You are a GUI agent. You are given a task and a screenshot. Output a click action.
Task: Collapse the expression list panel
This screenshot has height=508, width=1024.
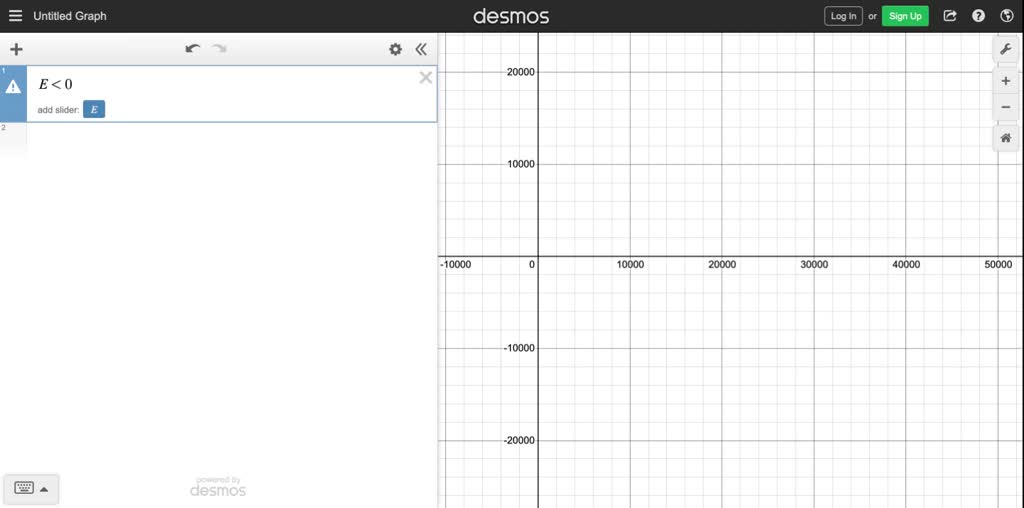click(421, 49)
